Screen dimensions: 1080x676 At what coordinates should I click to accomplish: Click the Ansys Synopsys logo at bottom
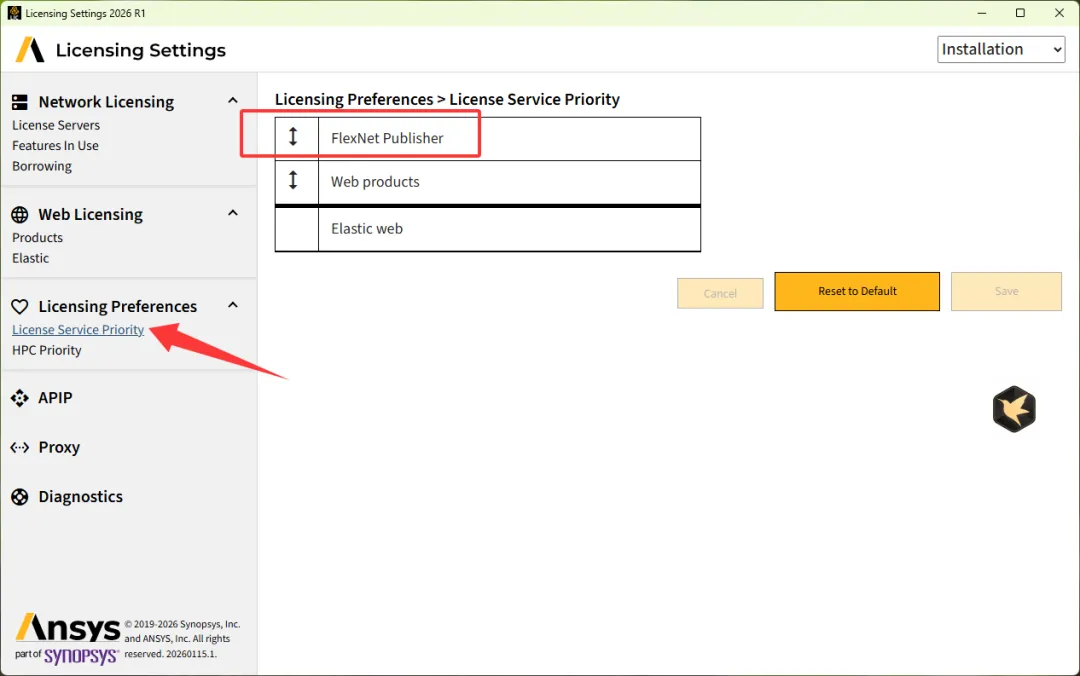click(x=68, y=639)
